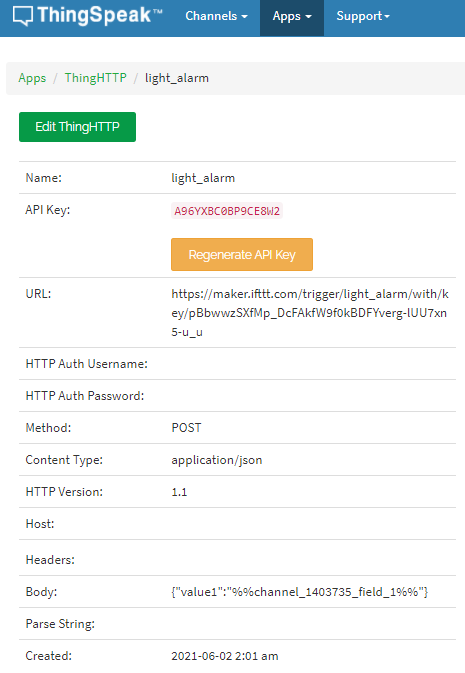Open the Support dropdown menu
This screenshot has width=465, height=673.
coord(363,16)
